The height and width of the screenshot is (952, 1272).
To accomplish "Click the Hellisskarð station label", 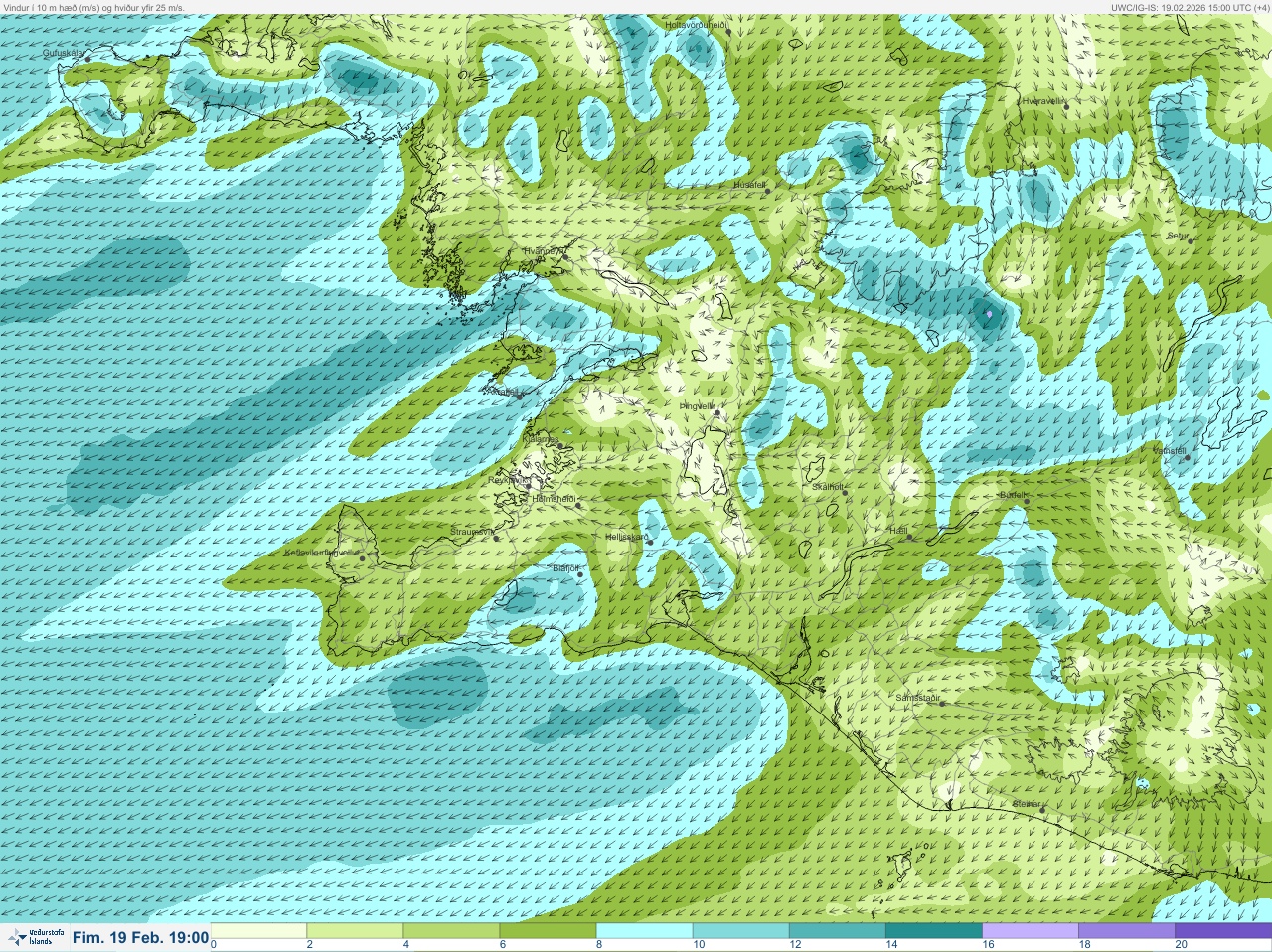I will pos(627,537).
